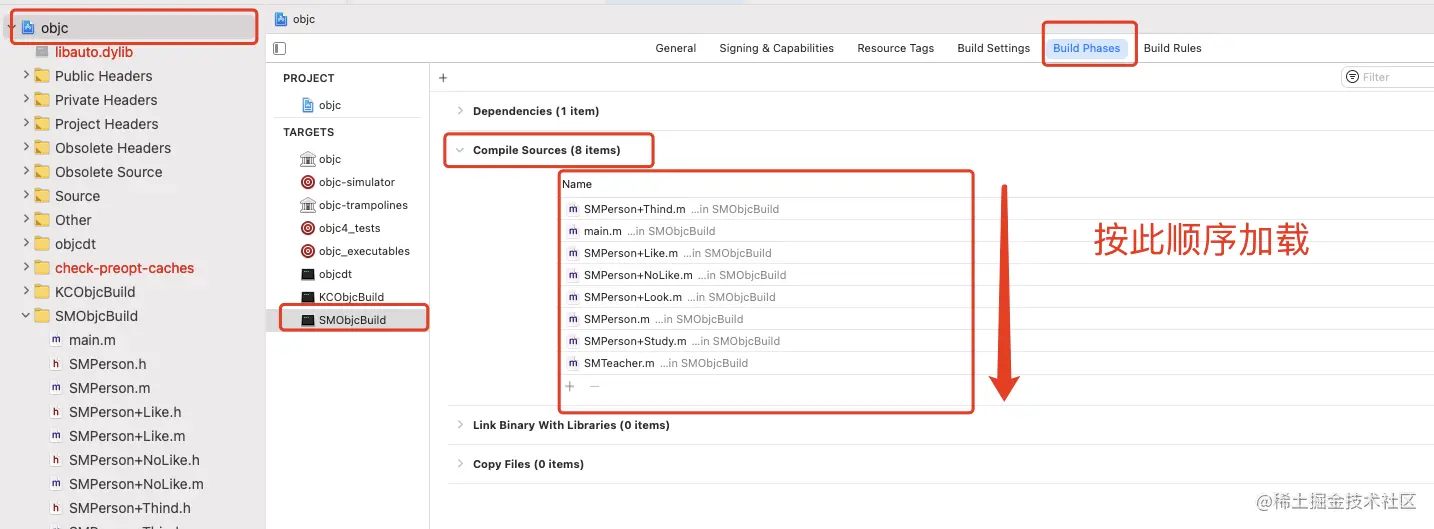Click the Source folder icon
The width and height of the screenshot is (1434, 529).
click(x=42, y=196)
